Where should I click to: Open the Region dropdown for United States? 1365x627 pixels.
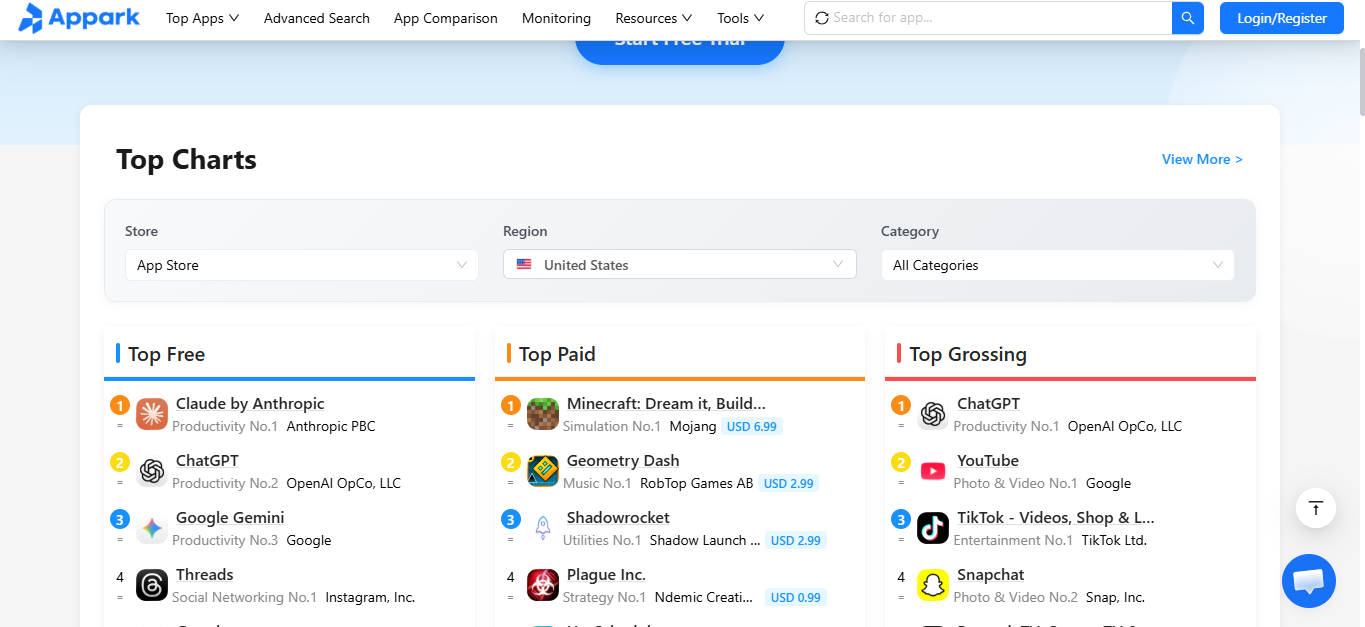tap(679, 264)
